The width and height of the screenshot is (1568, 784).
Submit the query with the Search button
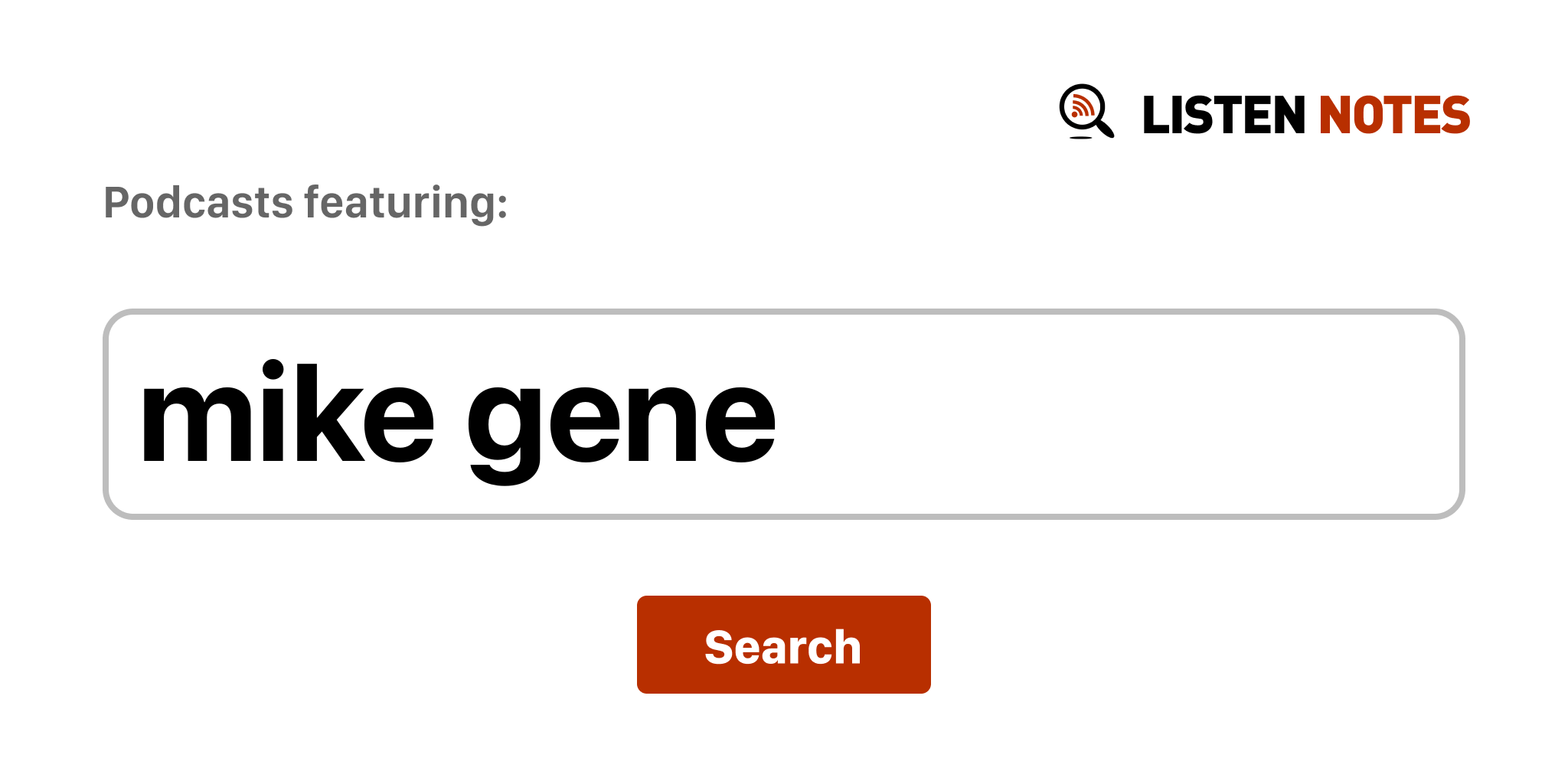point(783,645)
